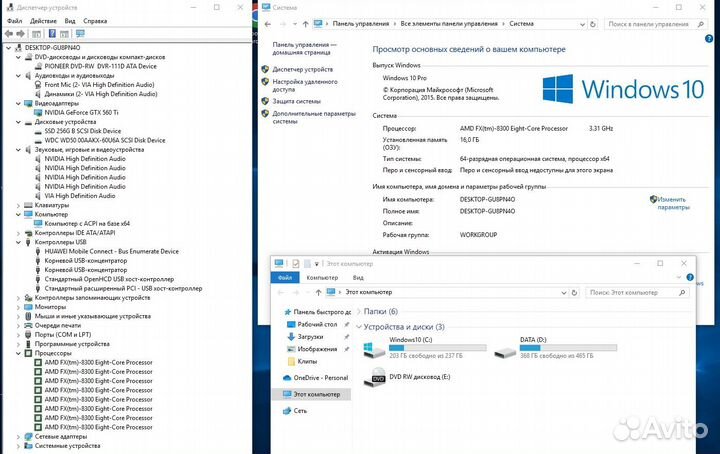720x454 pixels.
Task: Click the Настройка удаленного доступа link
Action: click(305, 85)
